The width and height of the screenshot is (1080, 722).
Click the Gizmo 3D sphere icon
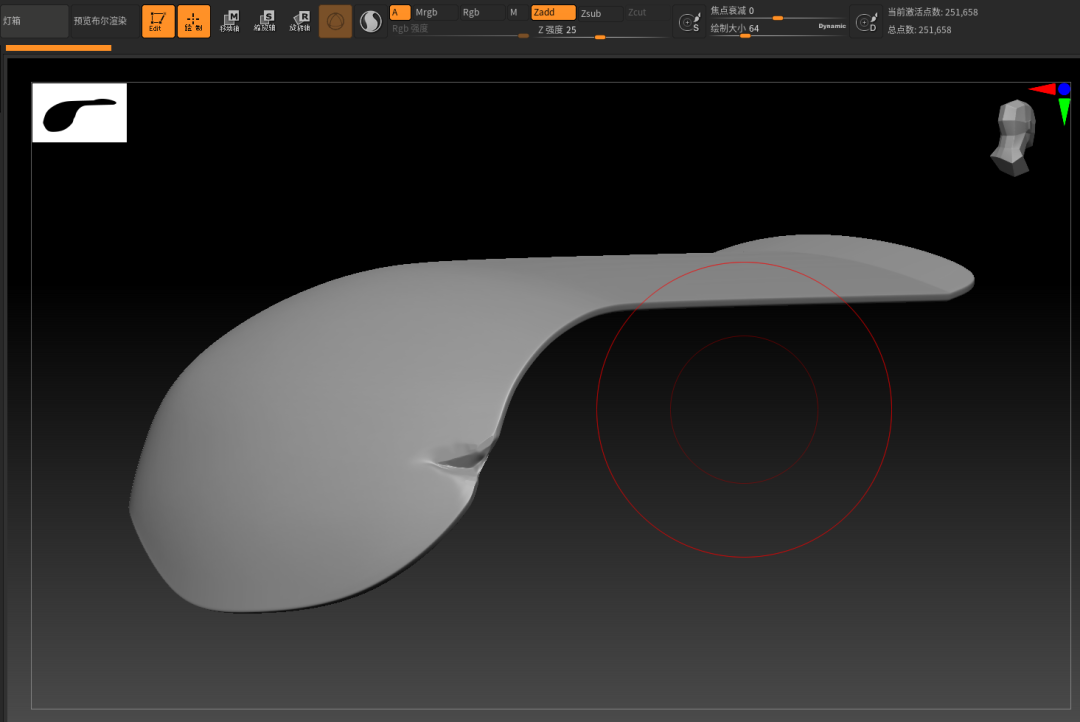(x=335, y=21)
